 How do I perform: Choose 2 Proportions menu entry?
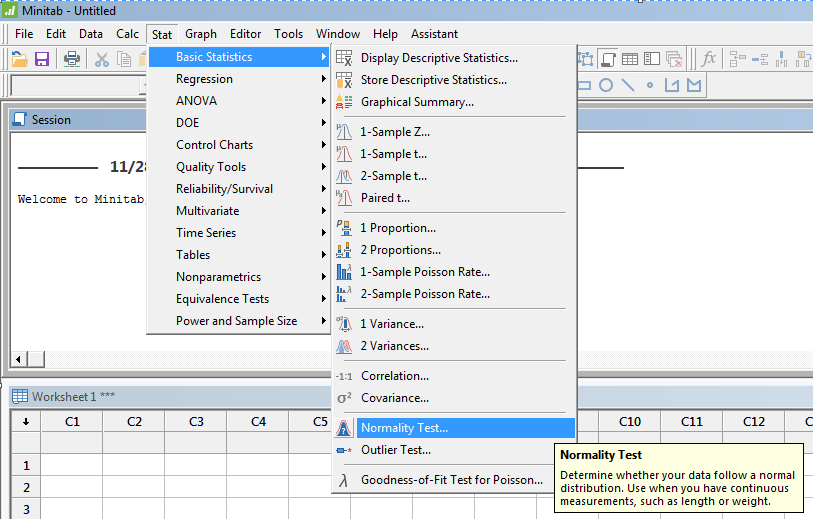pyautogui.click(x=454, y=250)
